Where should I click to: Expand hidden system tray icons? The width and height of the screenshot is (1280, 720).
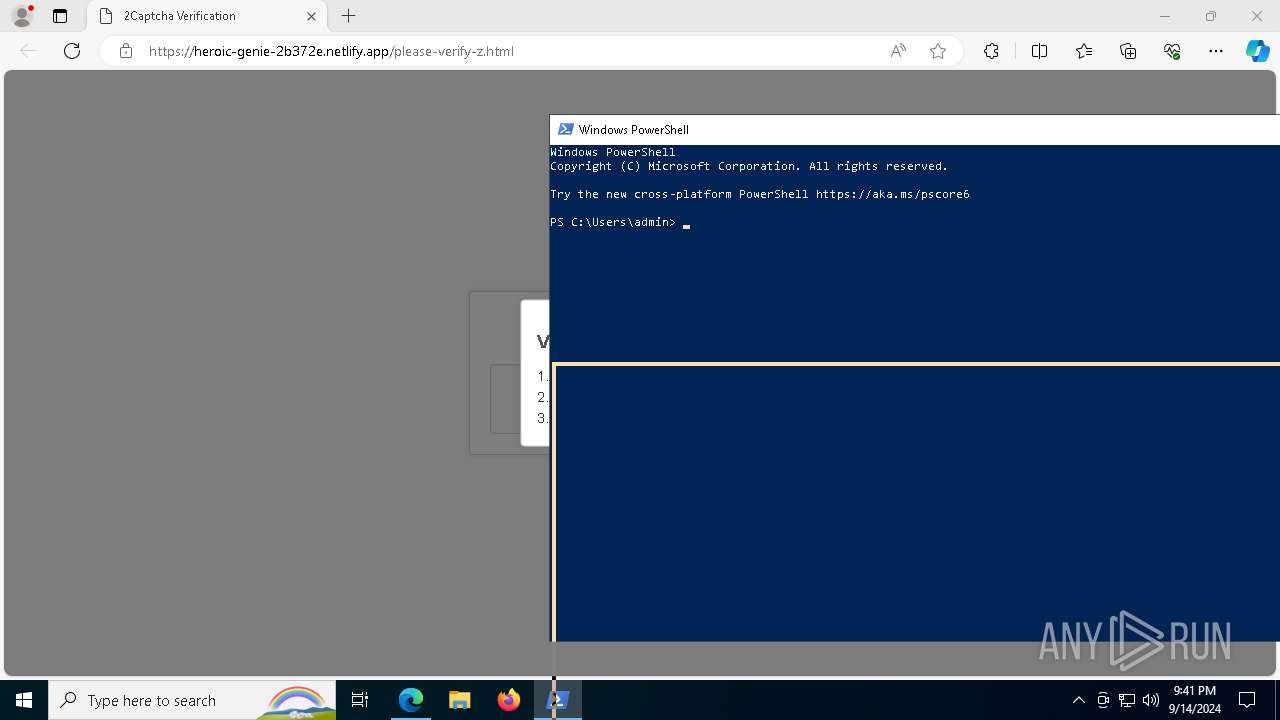[x=1078, y=700]
